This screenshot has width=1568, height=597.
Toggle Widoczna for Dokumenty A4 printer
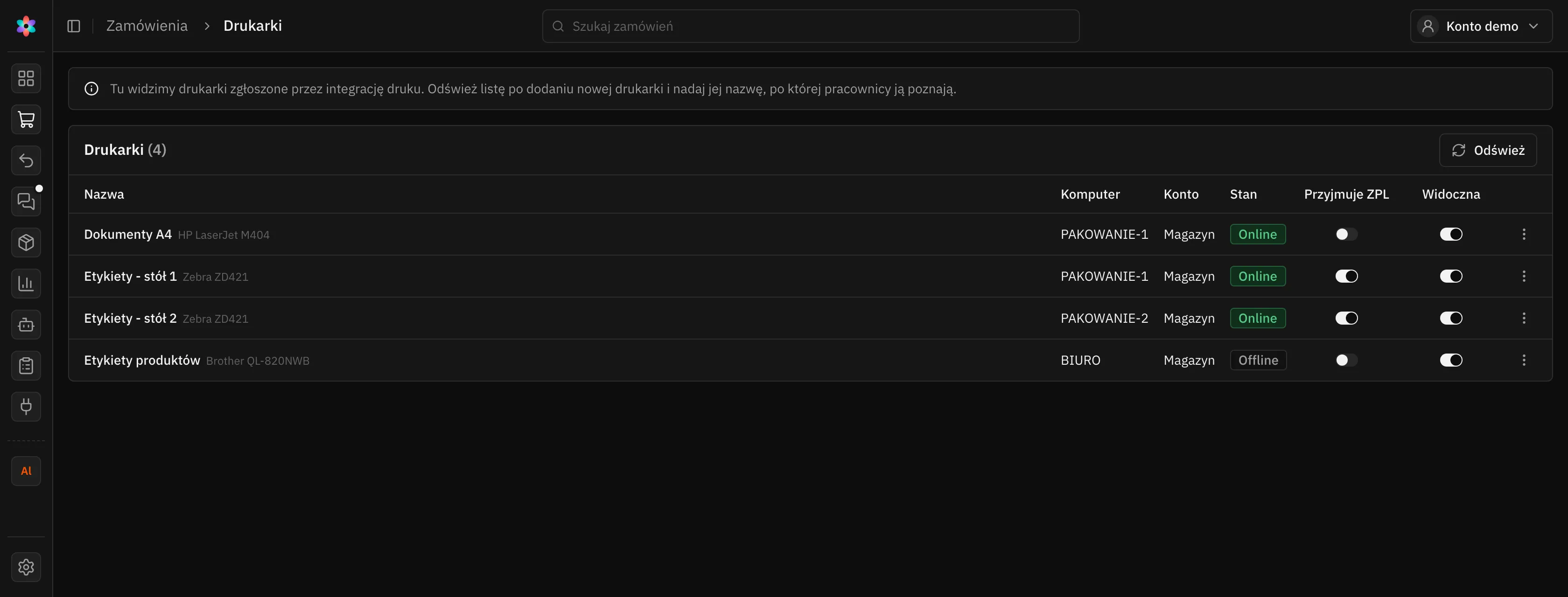tap(1450, 234)
